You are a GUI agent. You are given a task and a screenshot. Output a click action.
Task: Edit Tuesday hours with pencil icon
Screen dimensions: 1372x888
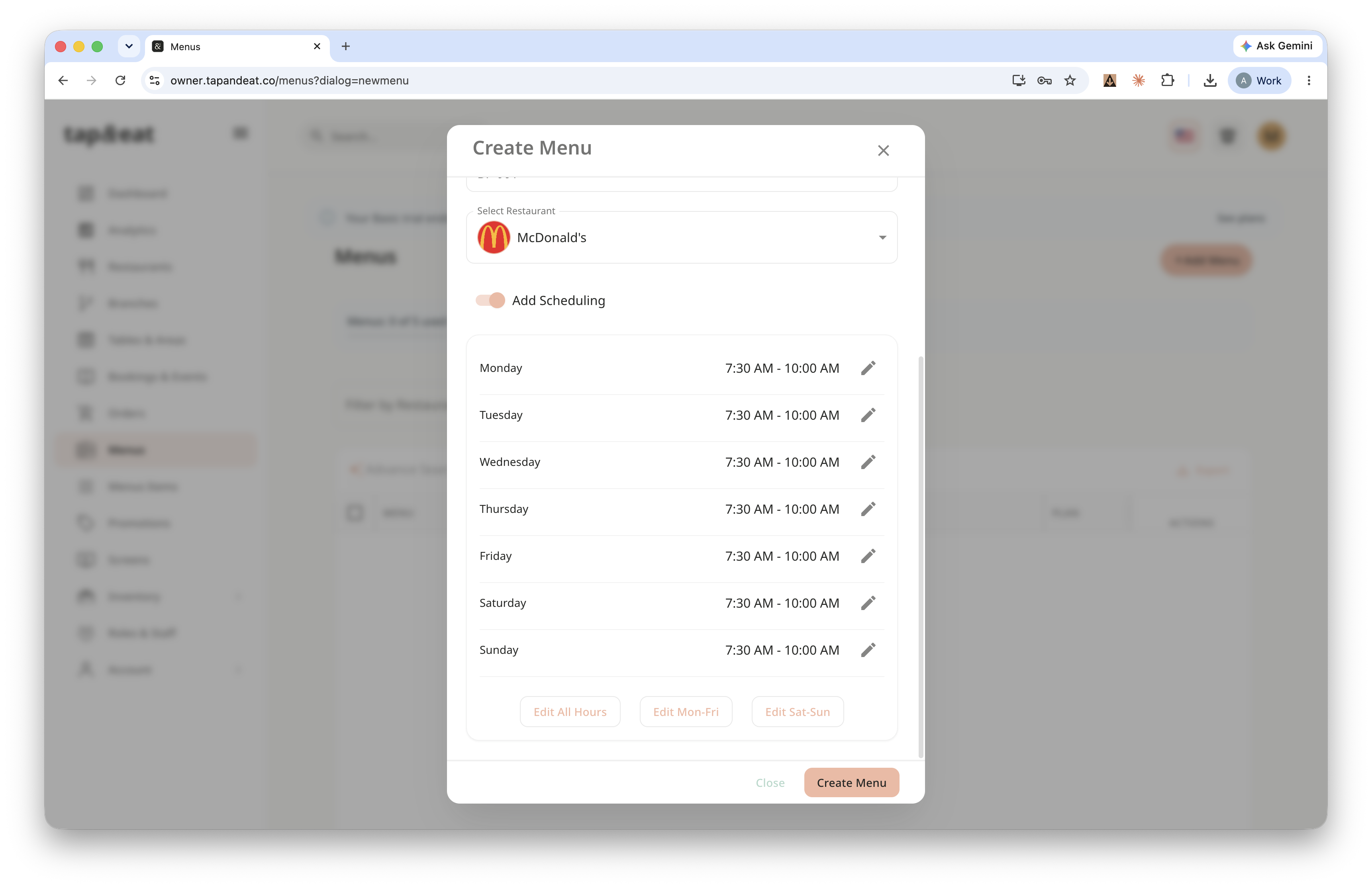868,415
